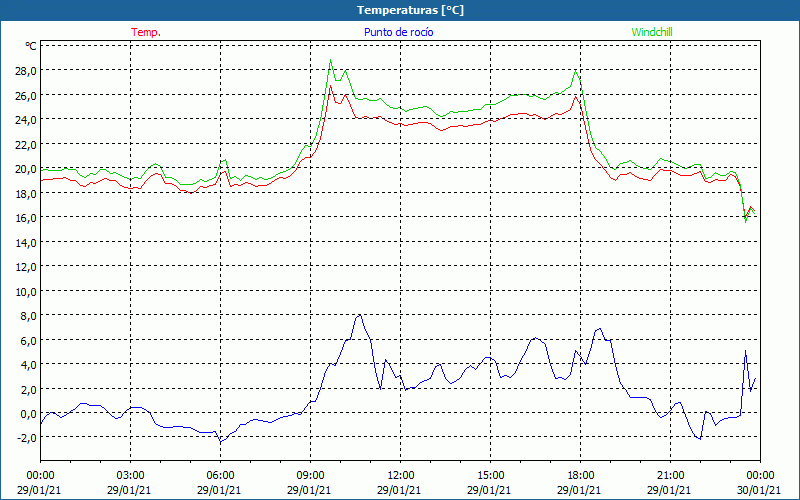This screenshot has width=800, height=500.
Task: Click the 16,0 y-axis value
Action: (26, 218)
